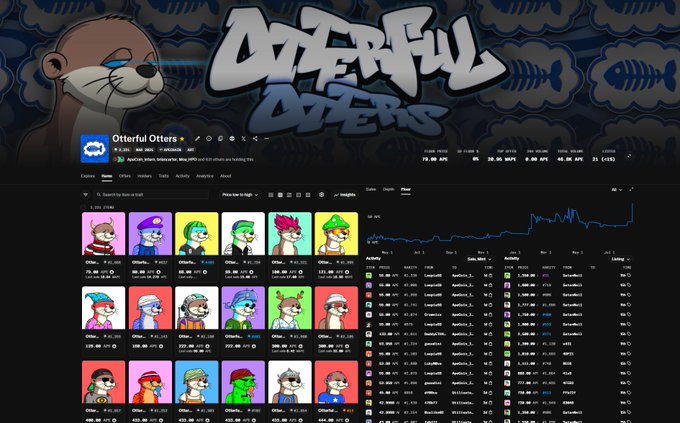The width and height of the screenshot is (680, 423).
Task: Tick the select-all checkbox by the items count
Action: (x=84, y=207)
